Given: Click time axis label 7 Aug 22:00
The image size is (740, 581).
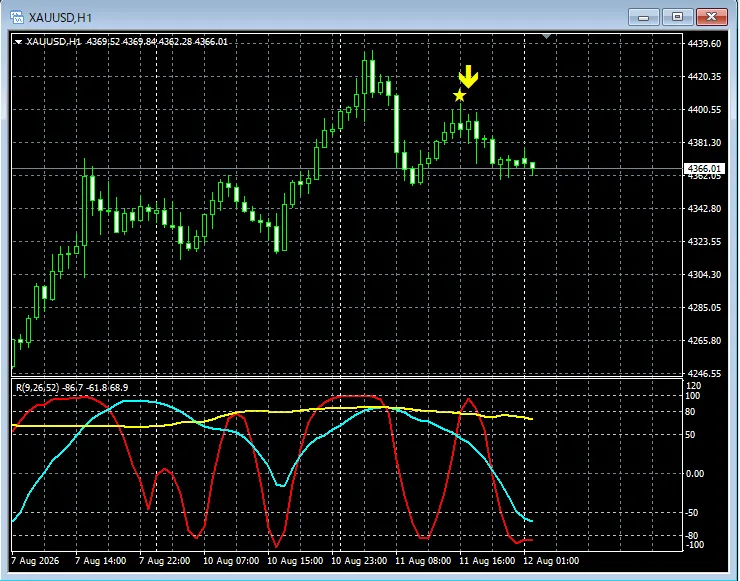Looking at the screenshot, I should [165, 561].
